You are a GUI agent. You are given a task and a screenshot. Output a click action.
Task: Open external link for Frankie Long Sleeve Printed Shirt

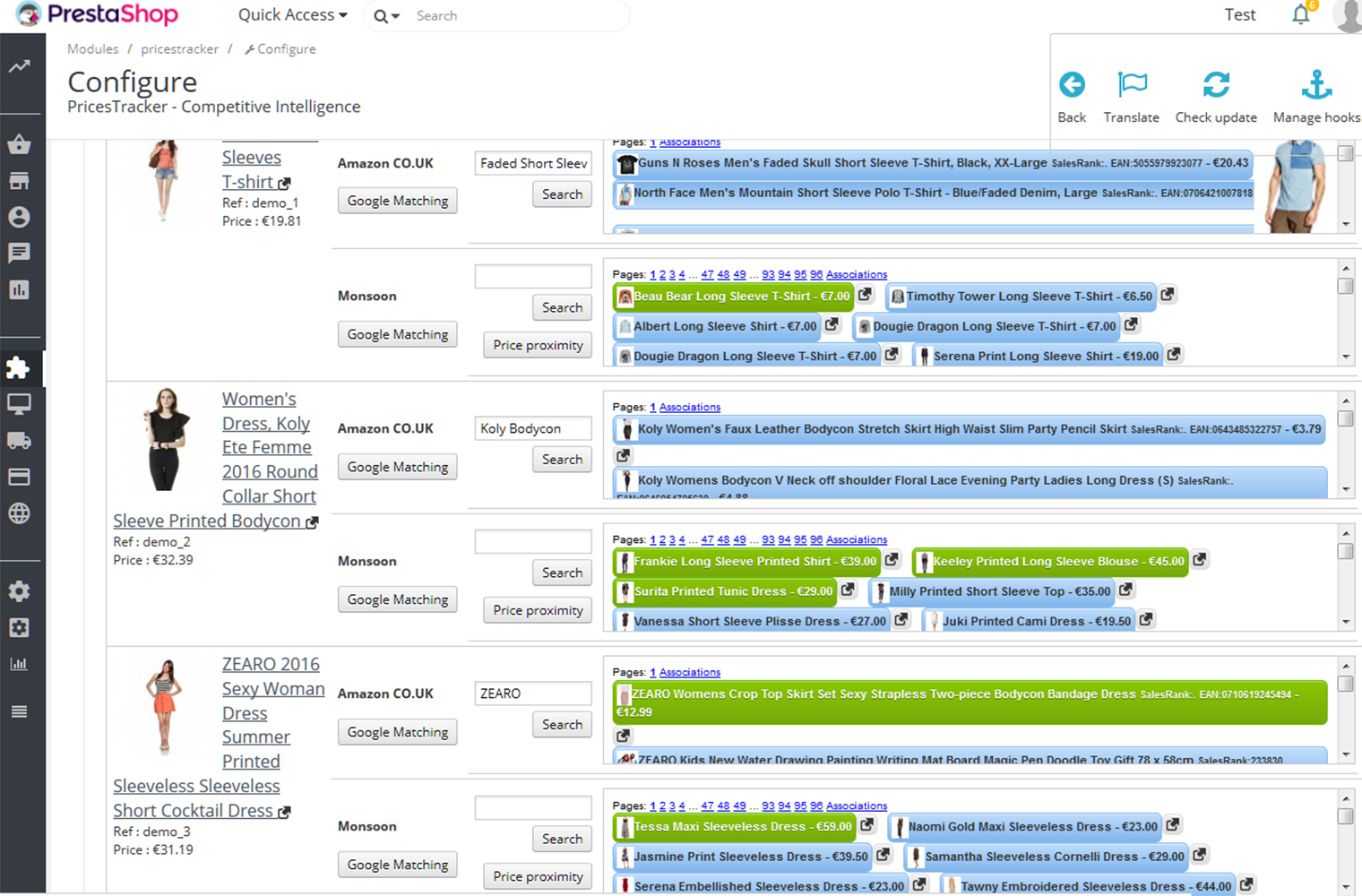[x=892, y=560]
